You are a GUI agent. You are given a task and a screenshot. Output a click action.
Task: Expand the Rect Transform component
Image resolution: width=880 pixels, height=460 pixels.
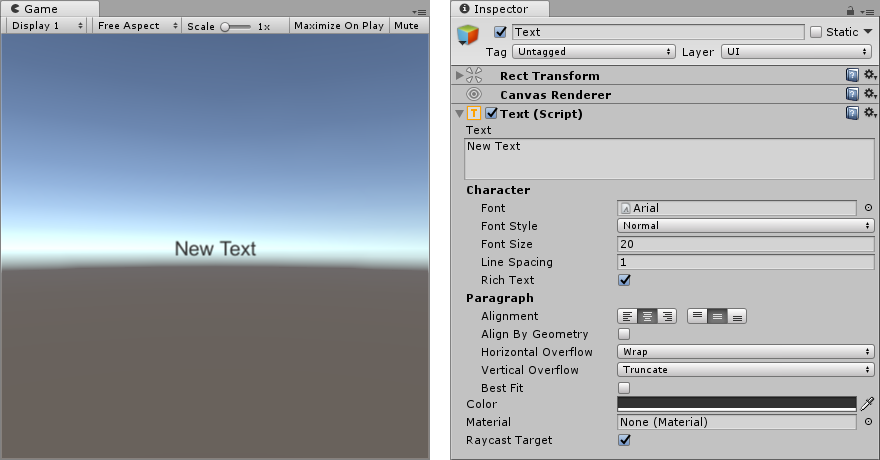point(459,76)
